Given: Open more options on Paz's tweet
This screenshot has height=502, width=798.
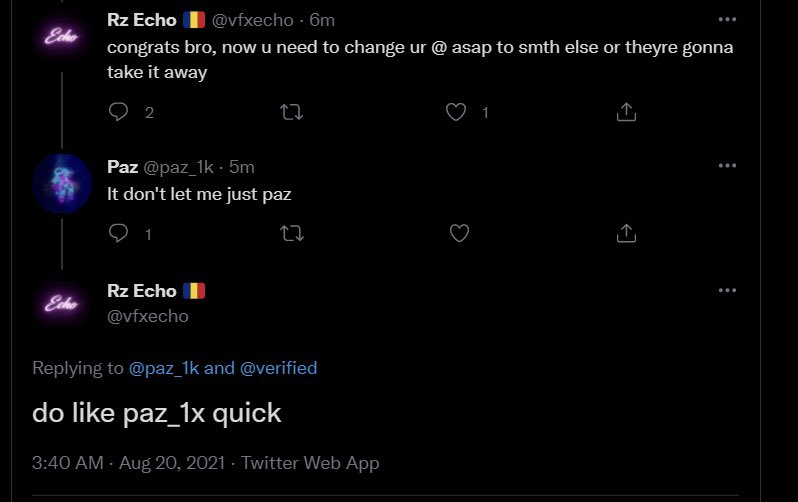Looking at the screenshot, I should [x=727, y=166].
